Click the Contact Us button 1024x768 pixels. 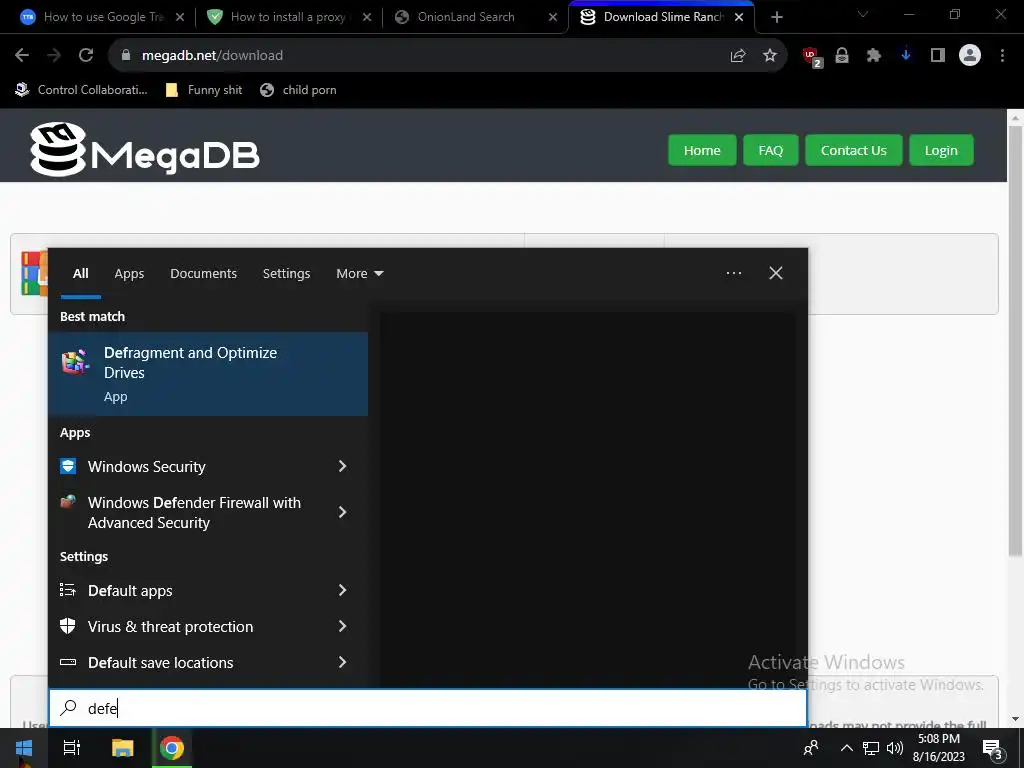pyautogui.click(x=854, y=150)
